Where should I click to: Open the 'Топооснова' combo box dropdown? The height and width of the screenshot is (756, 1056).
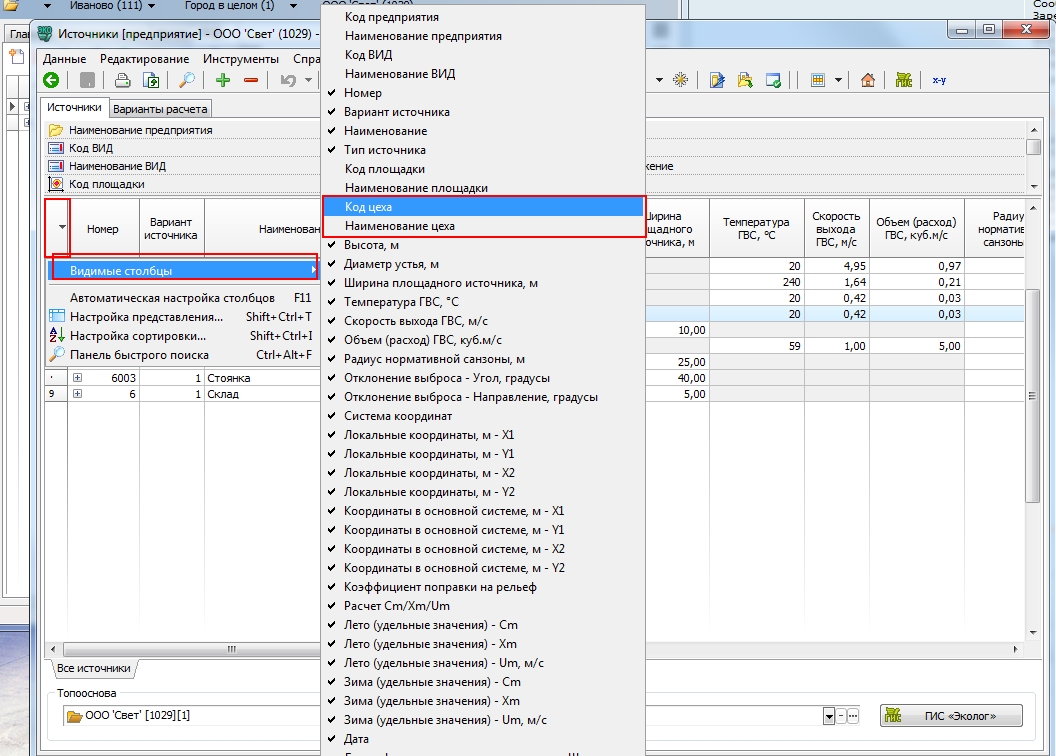point(828,716)
